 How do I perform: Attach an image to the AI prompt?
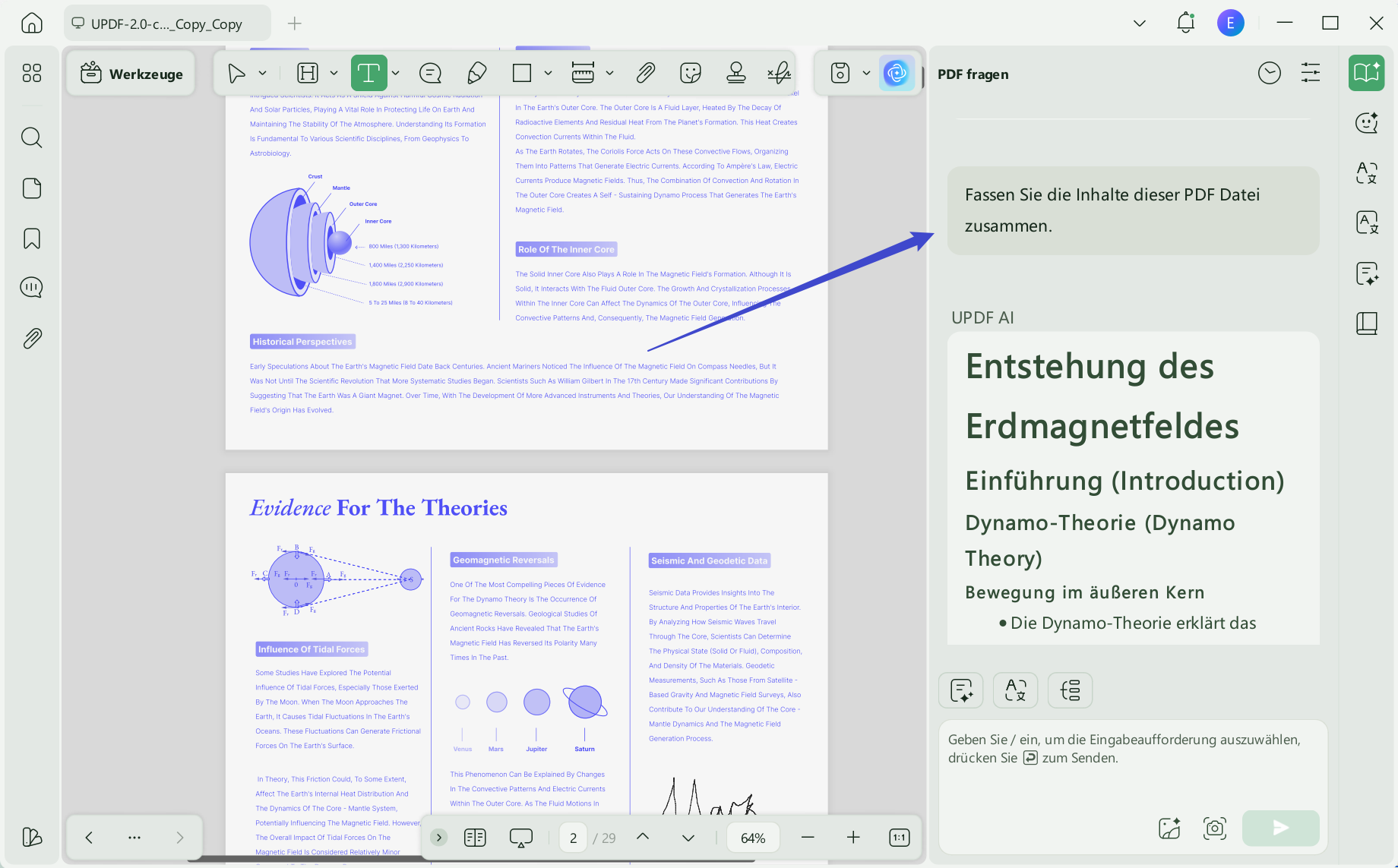coord(1169,828)
